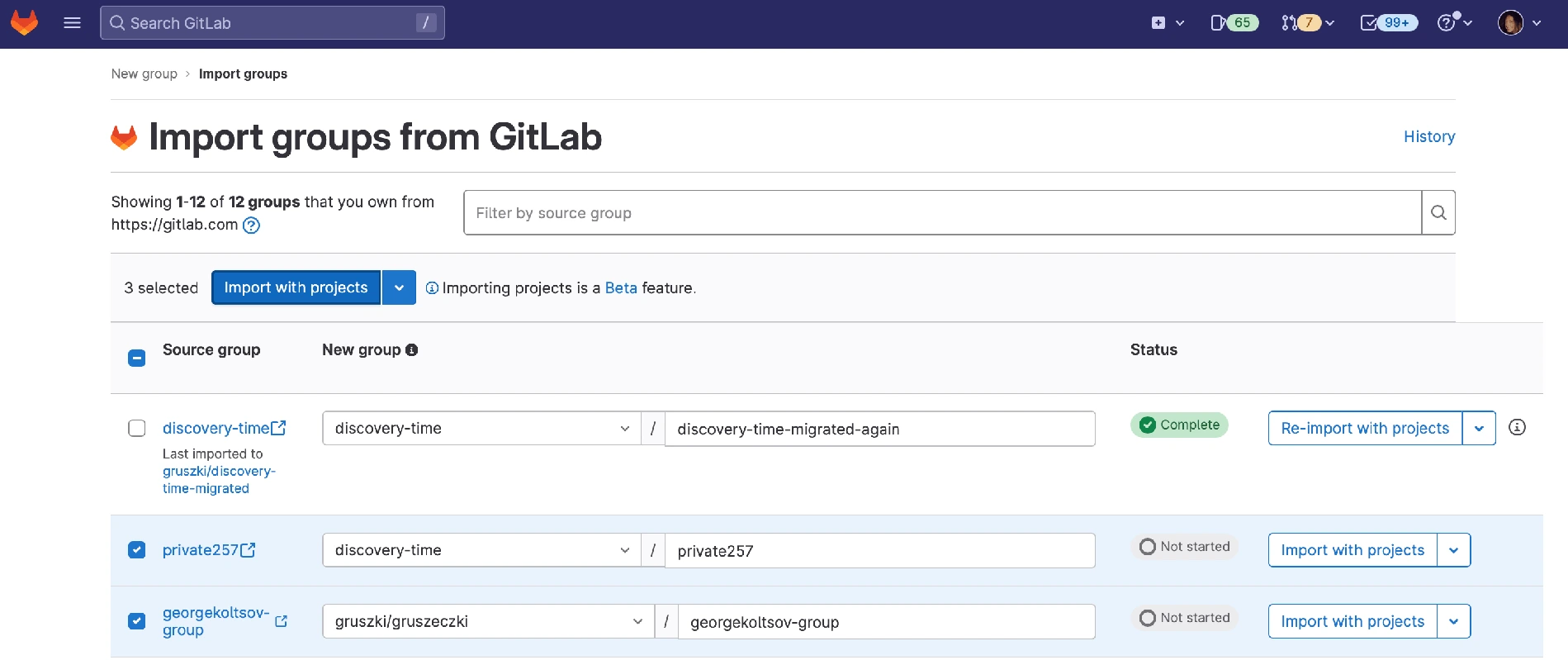Expand Re-import options dropdown arrow
Screen dimensions: 1568x660
(1479, 428)
